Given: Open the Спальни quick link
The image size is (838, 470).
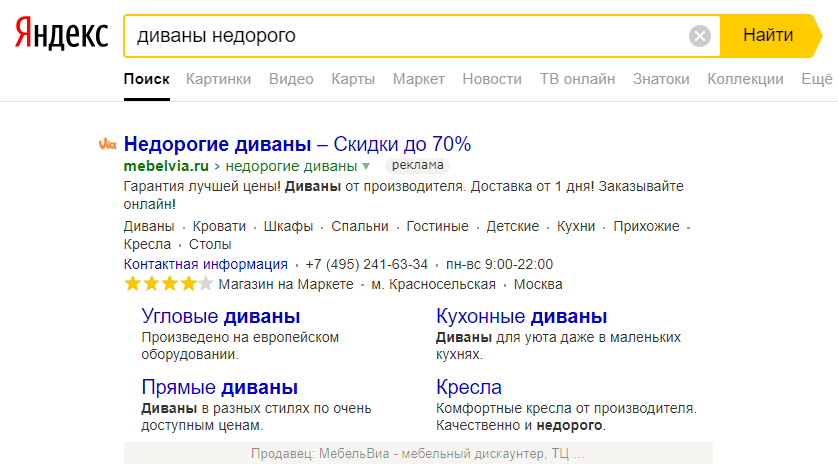Looking at the screenshot, I should click(360, 226).
